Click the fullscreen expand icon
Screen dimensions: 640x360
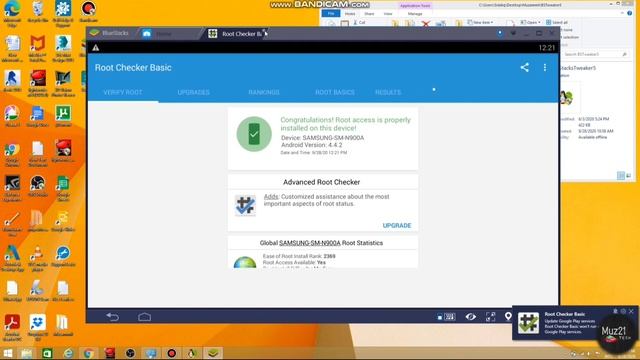(x=491, y=317)
